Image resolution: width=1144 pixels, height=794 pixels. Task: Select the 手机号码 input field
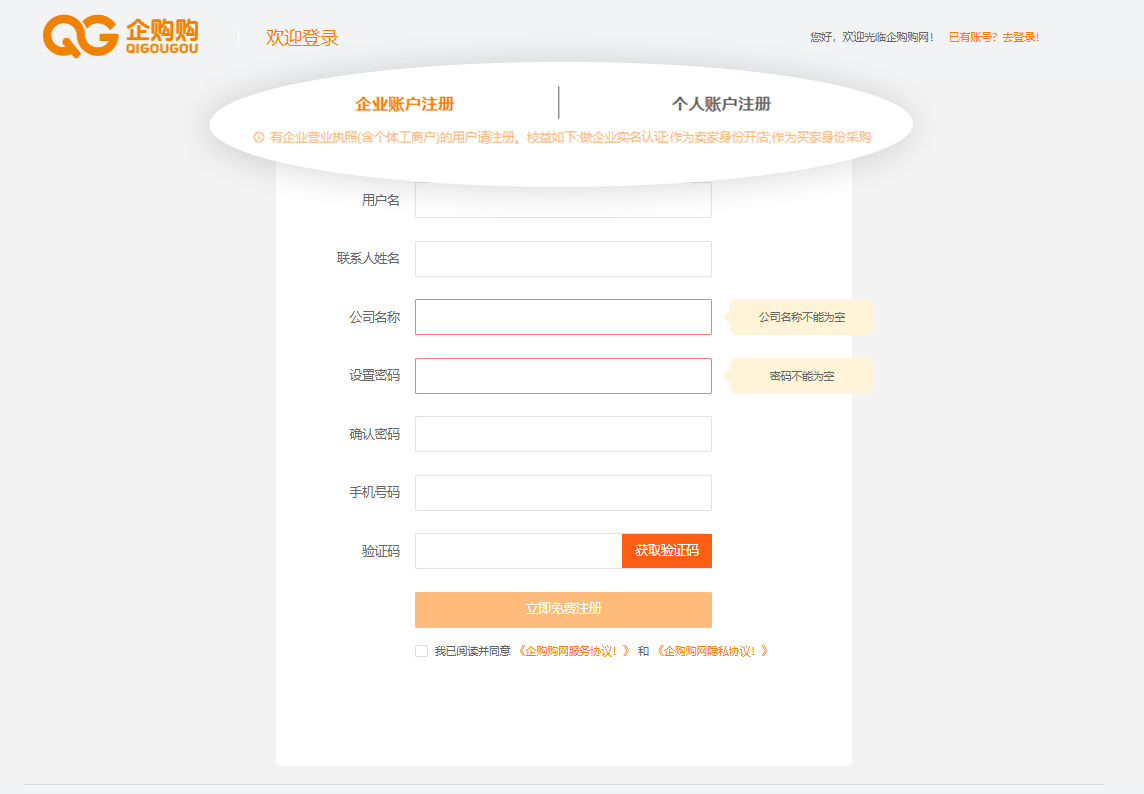pos(563,493)
